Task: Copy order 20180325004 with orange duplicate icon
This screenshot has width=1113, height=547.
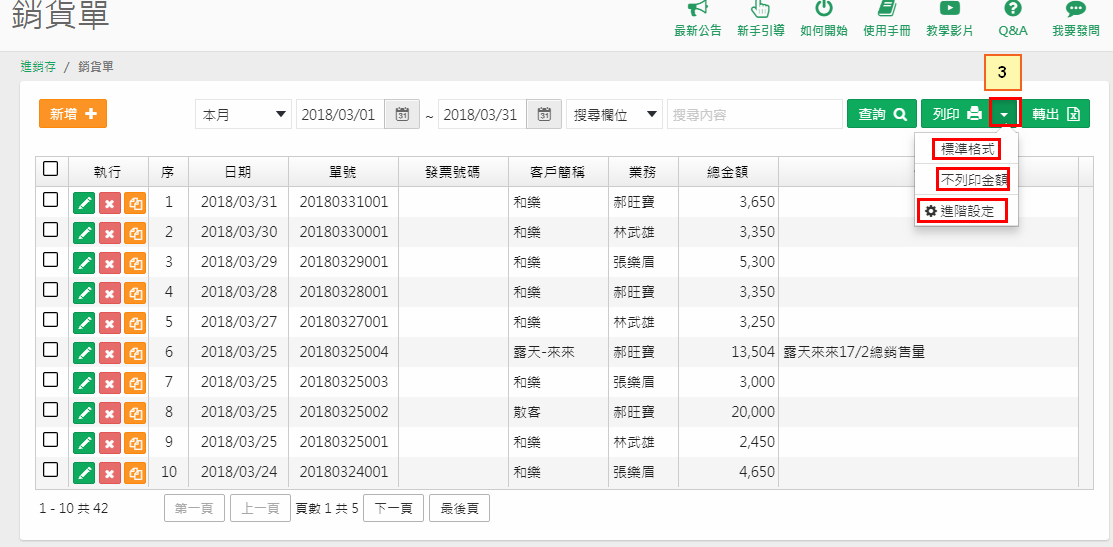Action: click(135, 352)
